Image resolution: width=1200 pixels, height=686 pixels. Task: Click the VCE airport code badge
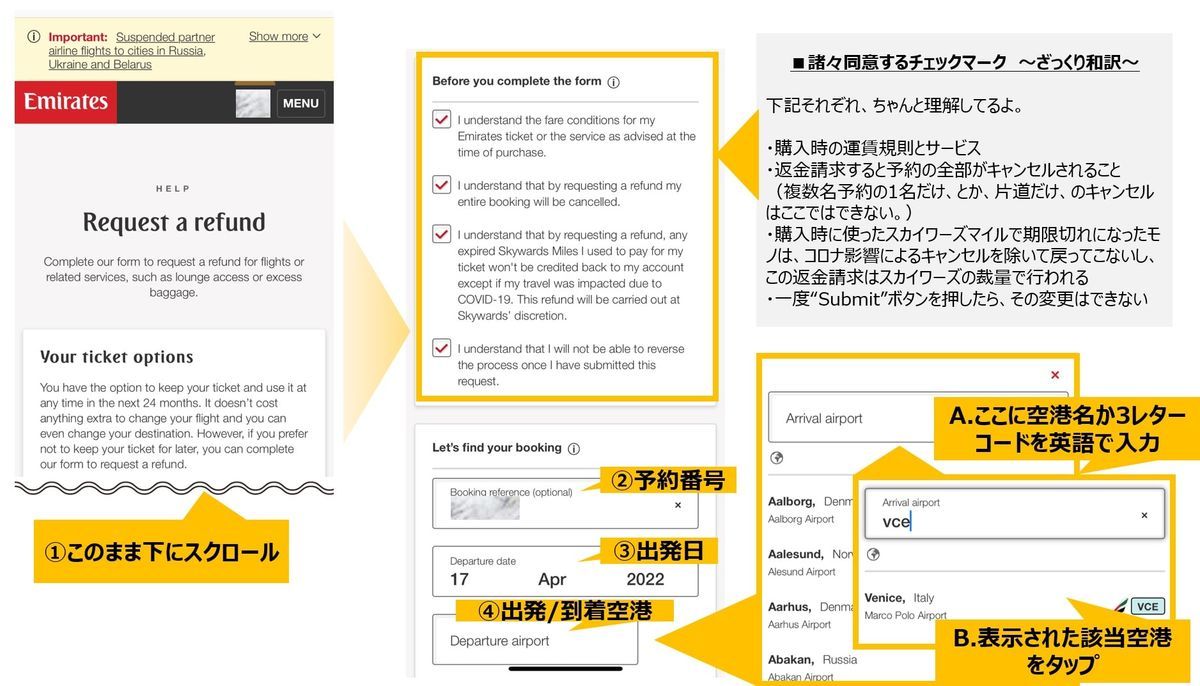click(x=1148, y=606)
